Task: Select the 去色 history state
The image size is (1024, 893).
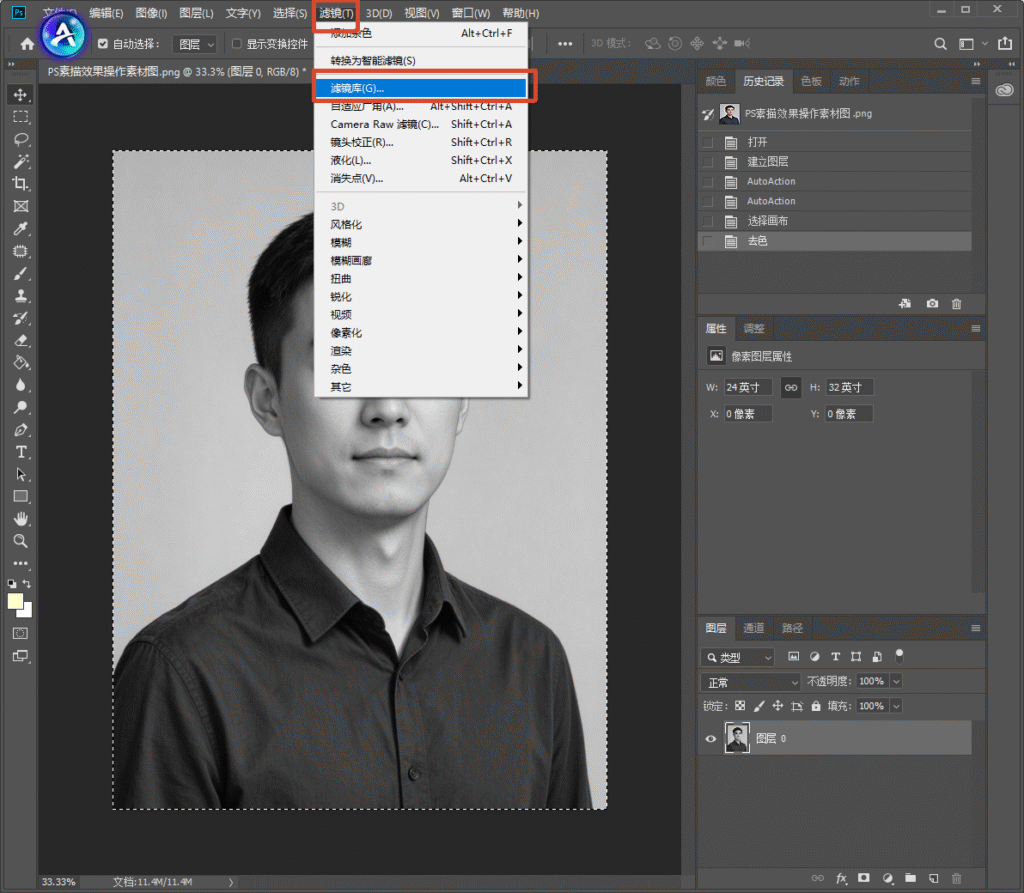Action: click(835, 241)
